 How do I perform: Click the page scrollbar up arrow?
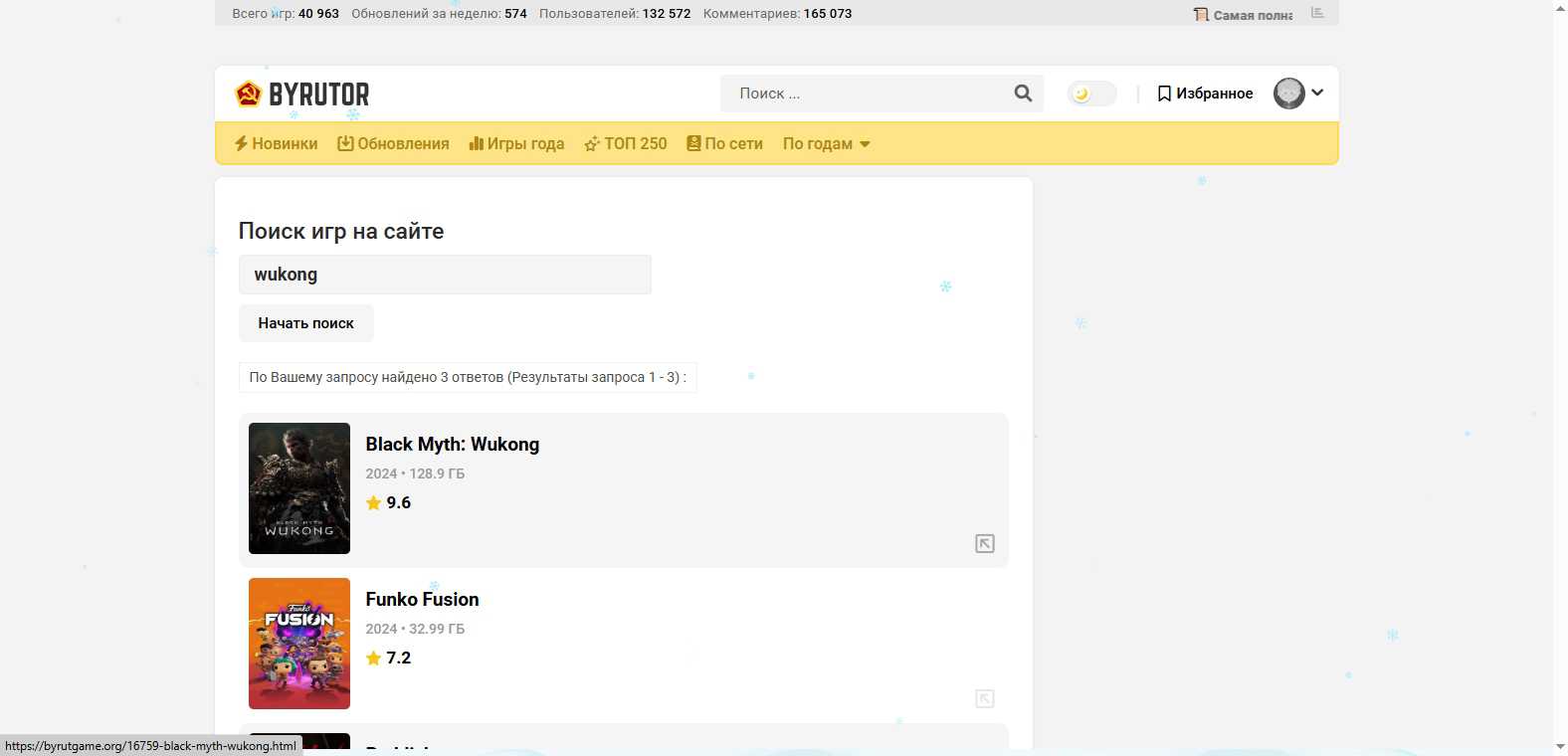click(1560, 8)
